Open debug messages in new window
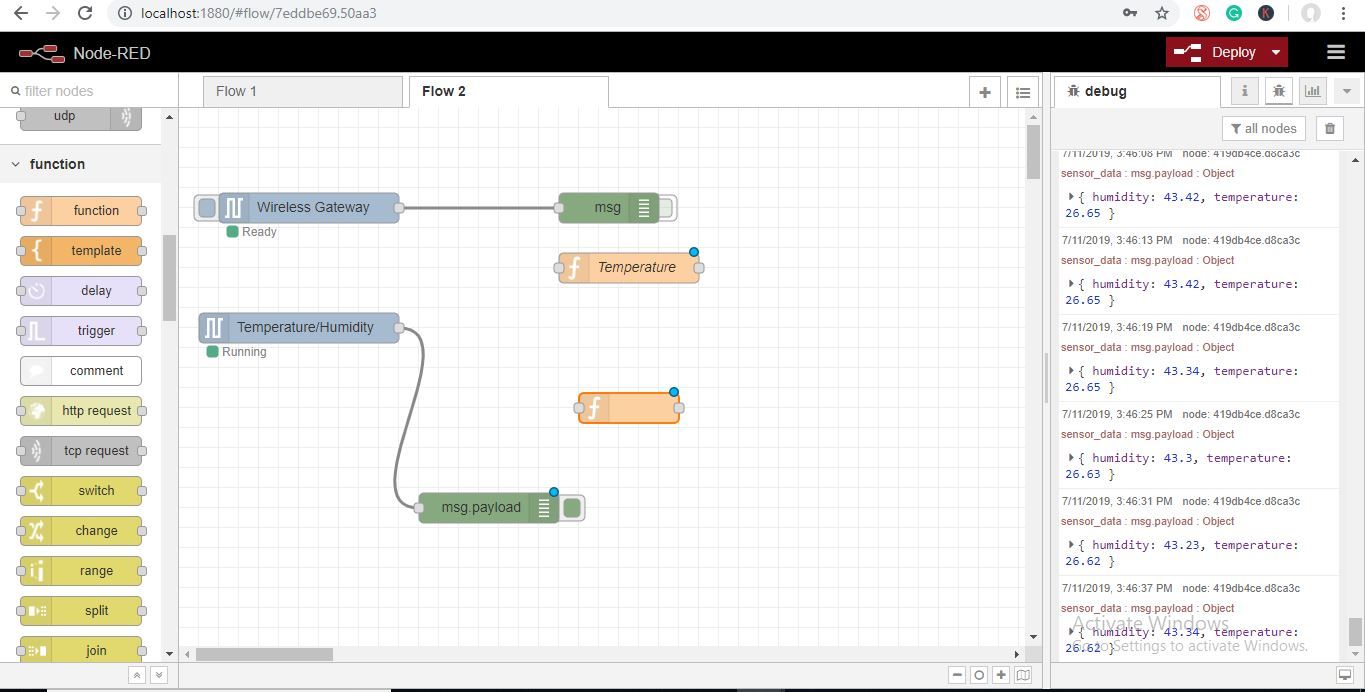 coord(1345,675)
